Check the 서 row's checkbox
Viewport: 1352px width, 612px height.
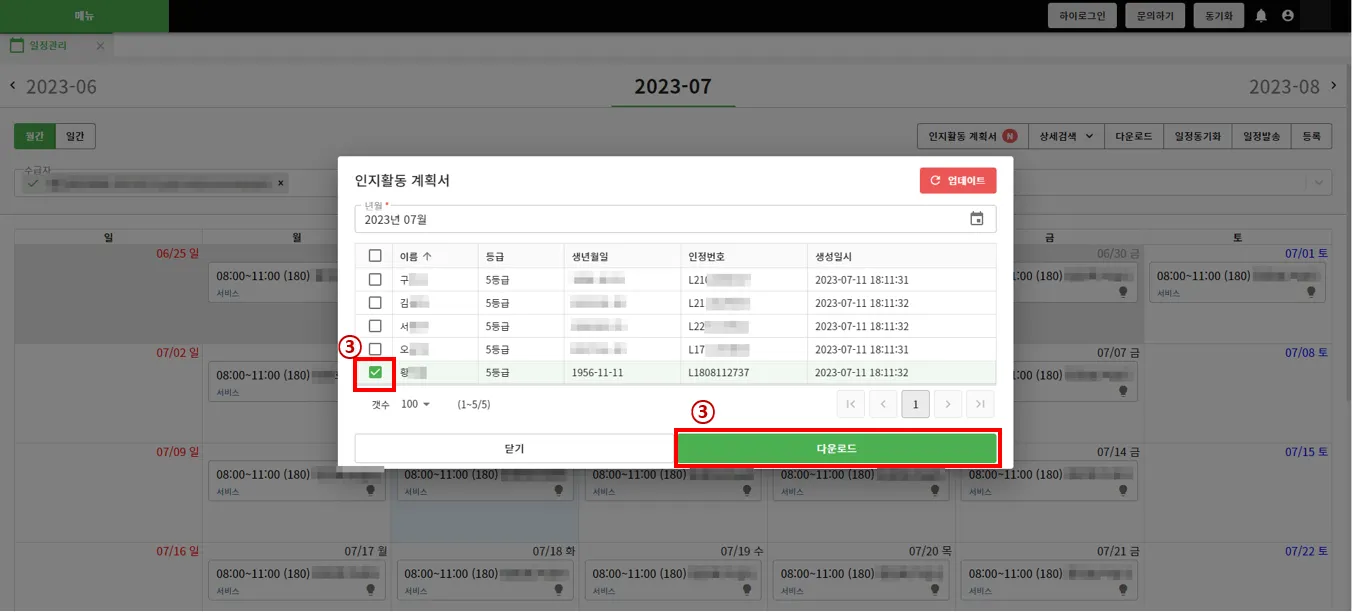point(375,326)
